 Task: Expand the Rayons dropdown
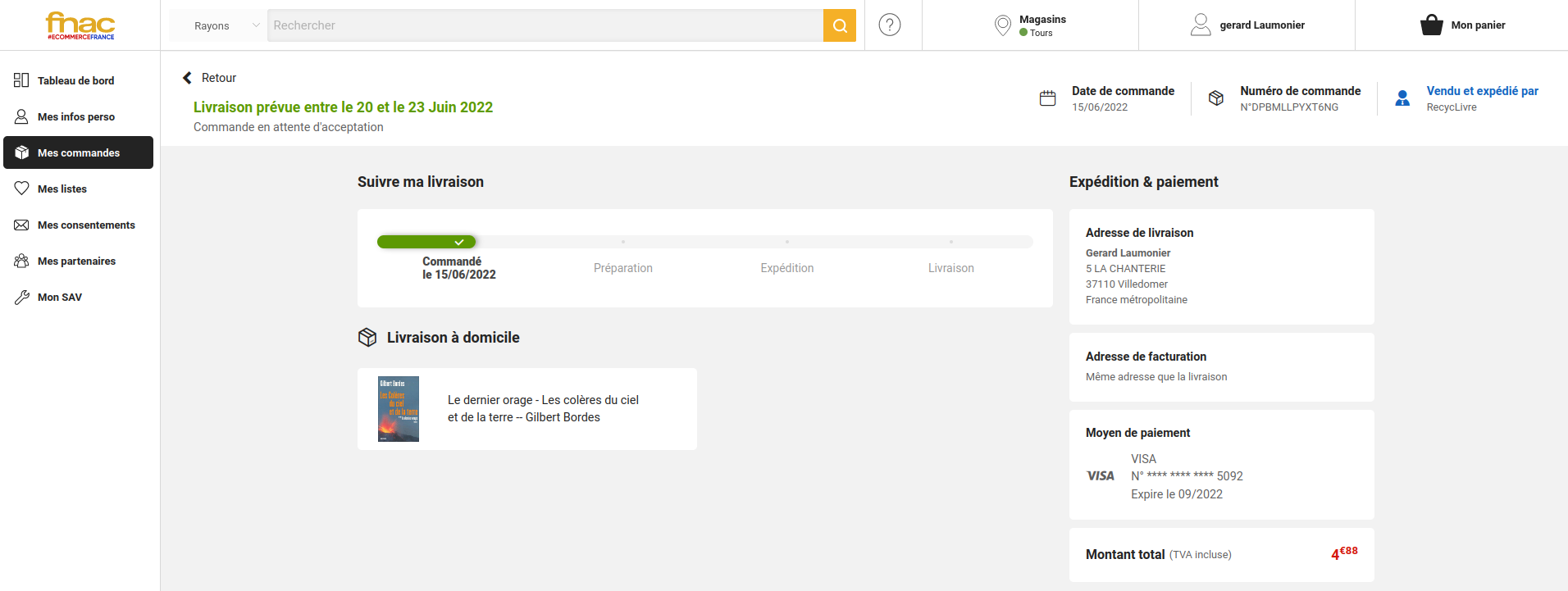[218, 25]
